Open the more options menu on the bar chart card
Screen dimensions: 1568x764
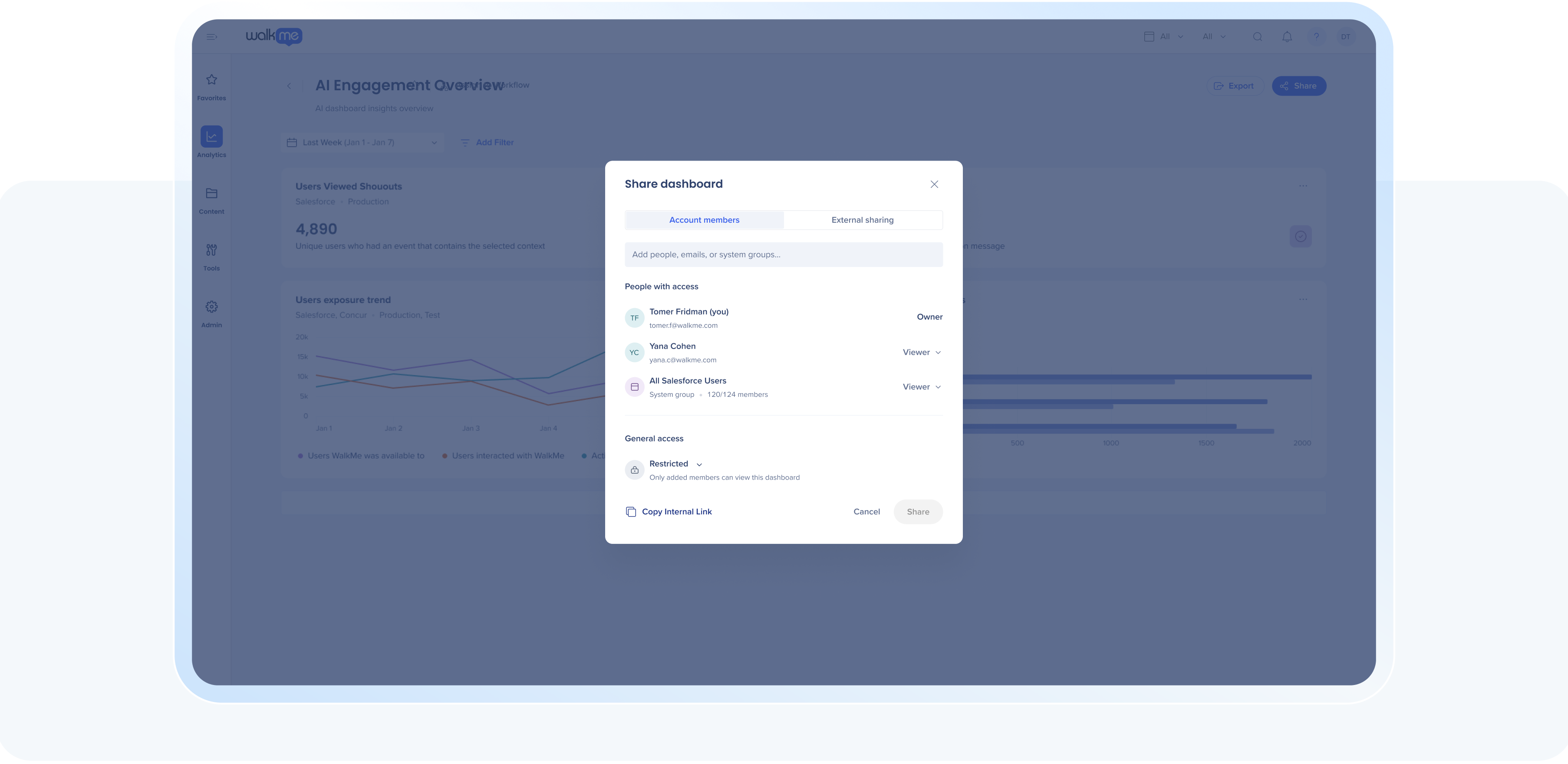point(1303,300)
